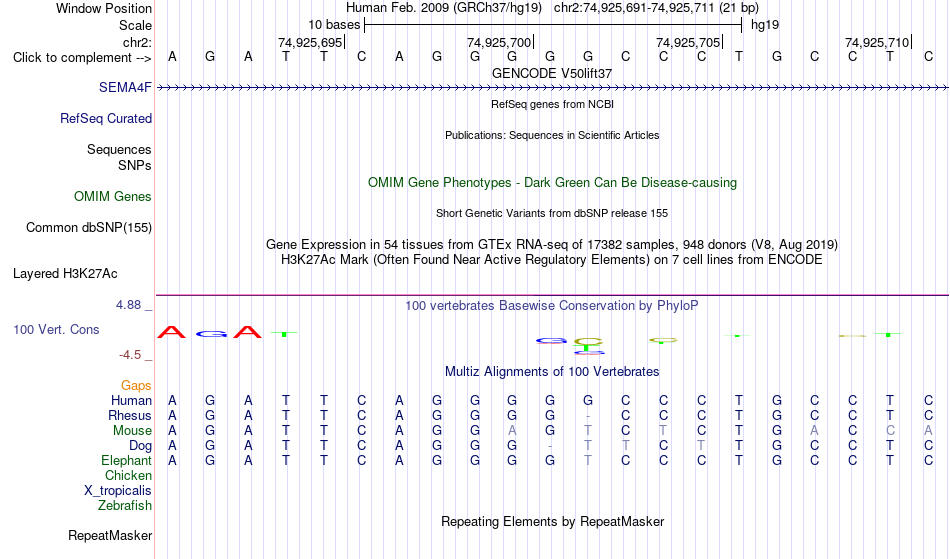Click 'RefSeq genes from NCBI' title
Screen dimensions: 950x559
click(x=553, y=104)
